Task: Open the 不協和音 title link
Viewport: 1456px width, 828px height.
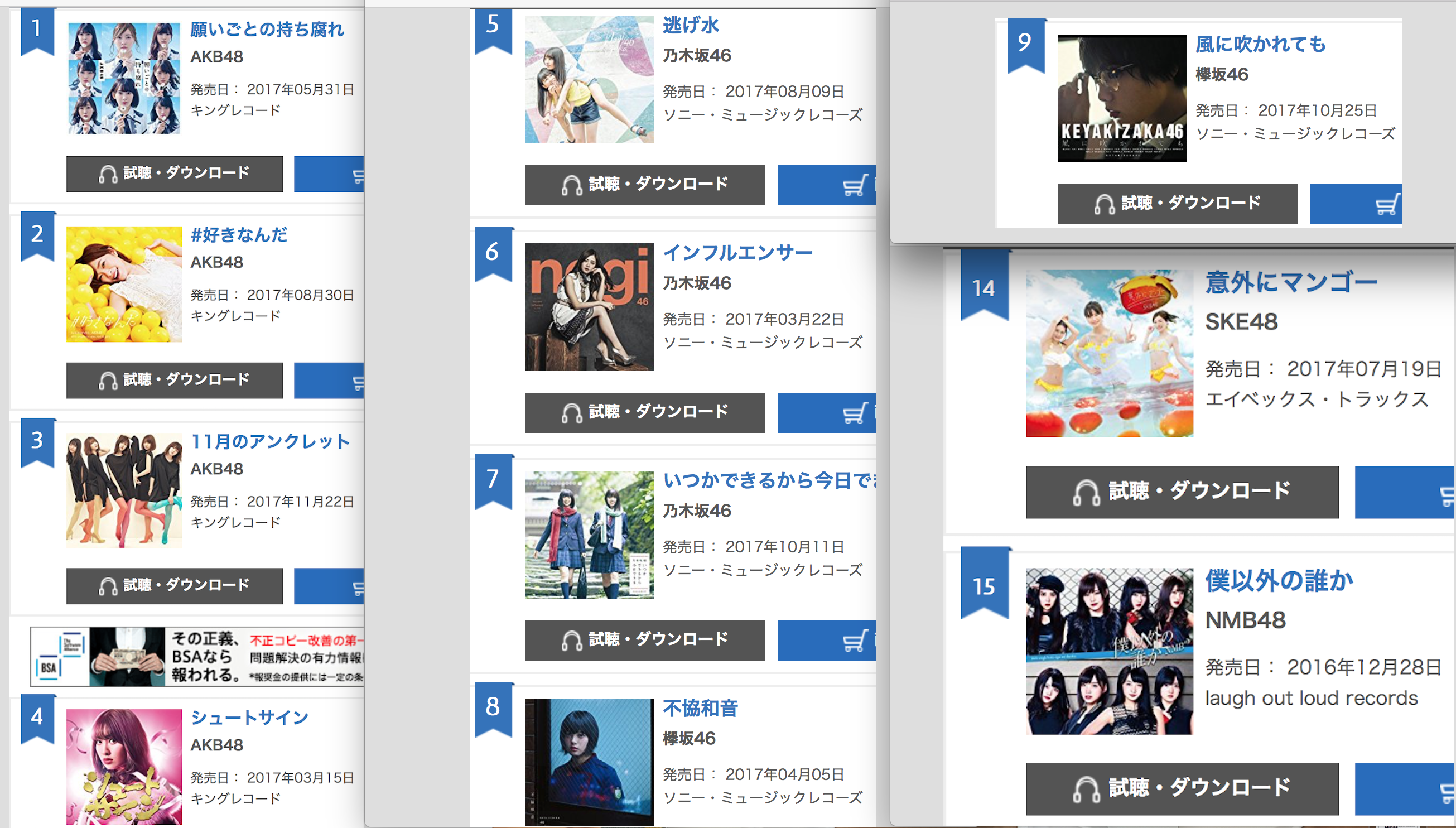Action: [701, 708]
